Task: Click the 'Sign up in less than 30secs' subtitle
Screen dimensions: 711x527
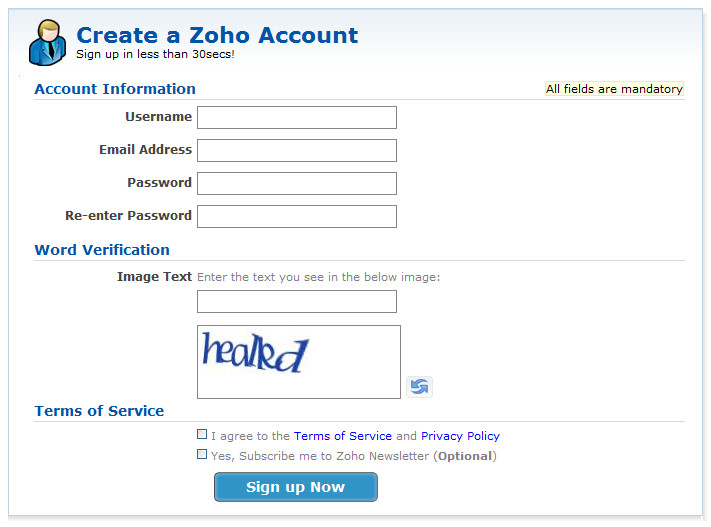Action: (155, 54)
